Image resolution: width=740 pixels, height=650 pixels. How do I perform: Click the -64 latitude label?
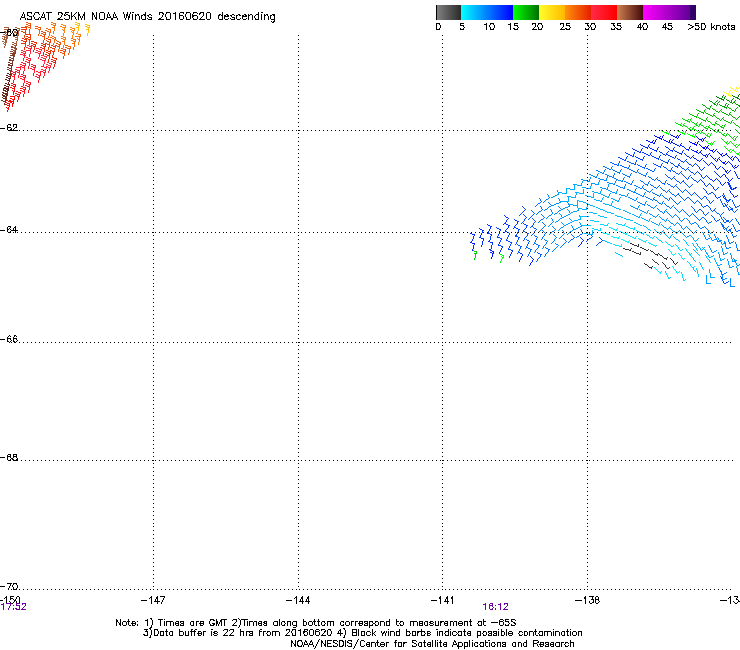[x=9, y=230]
